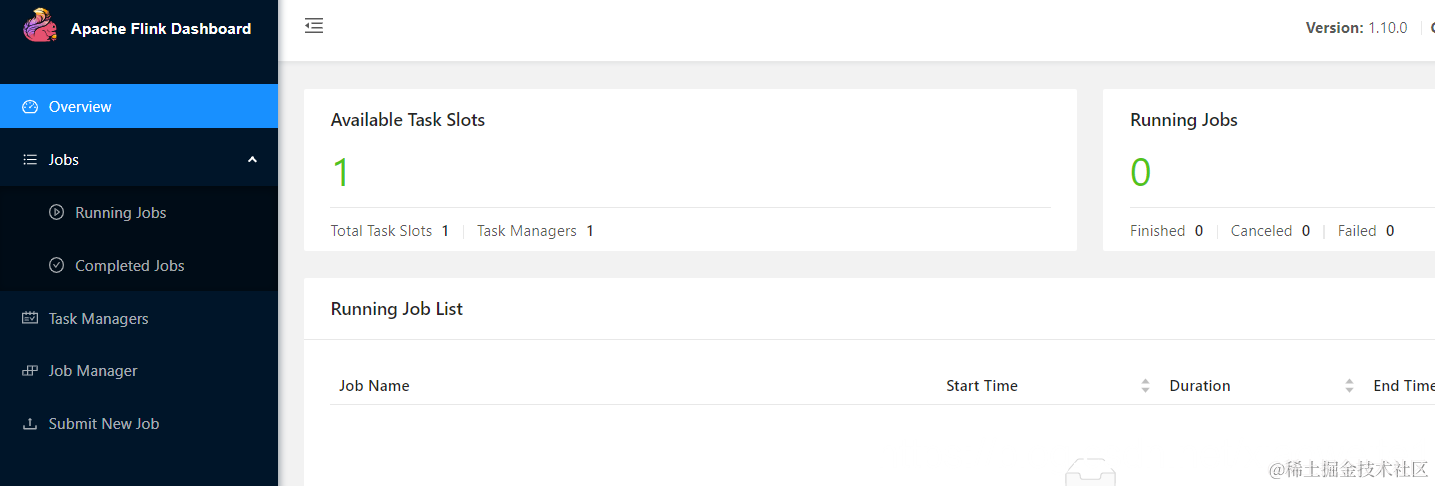1435x486 pixels.
Task: Click the Task Managers schedule icon
Action: (30, 319)
